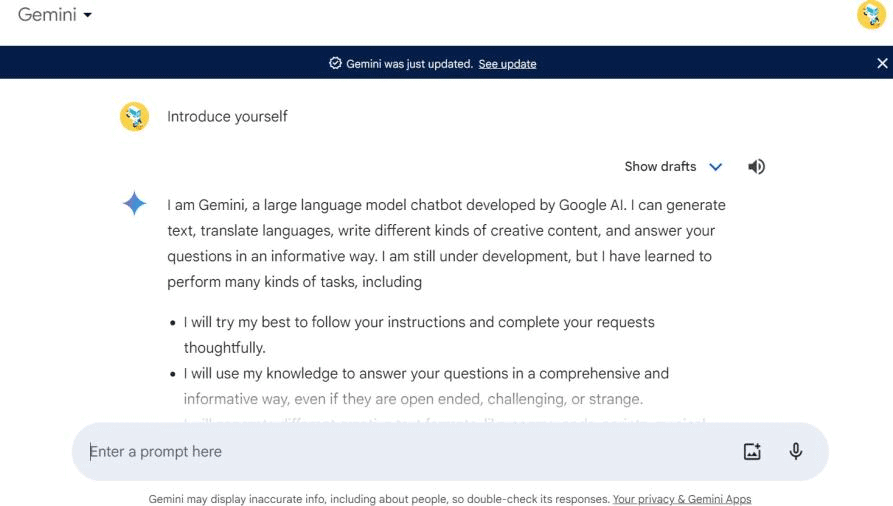
Task: Click the response's opening paragraph text
Action: coord(446,243)
